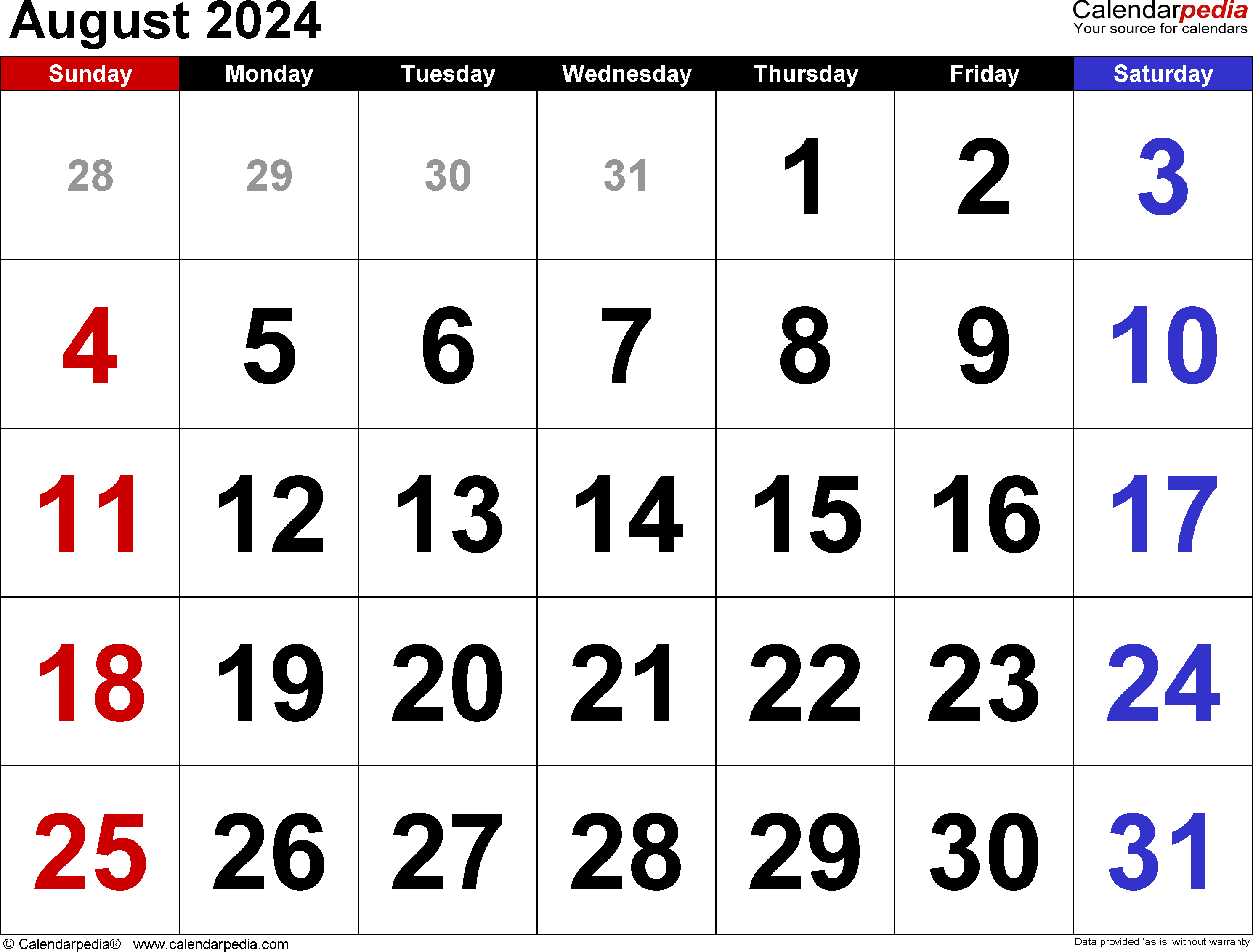
Task: Select the Monday column header
Action: click(269, 75)
